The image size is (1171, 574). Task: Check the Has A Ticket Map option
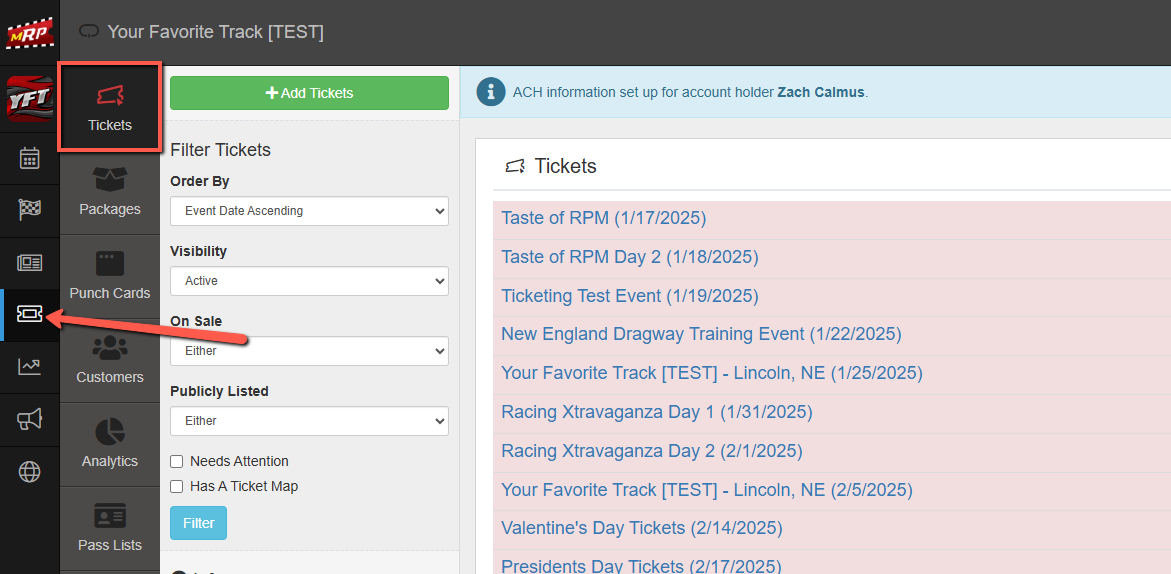pyautogui.click(x=177, y=486)
